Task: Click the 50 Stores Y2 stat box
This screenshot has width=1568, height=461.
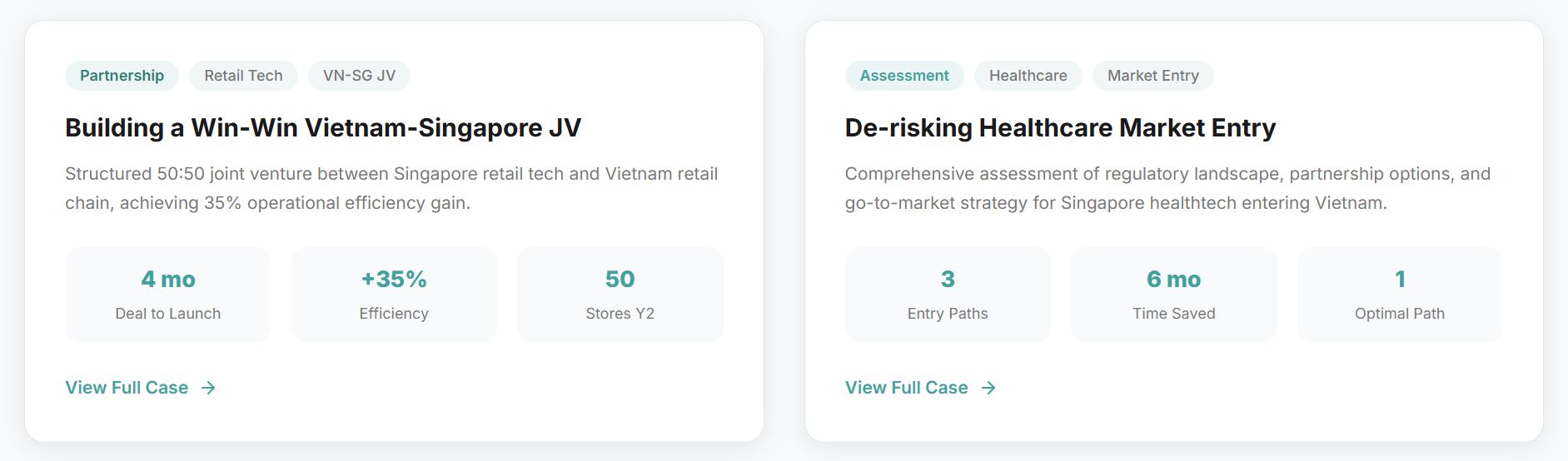Action: tap(620, 295)
